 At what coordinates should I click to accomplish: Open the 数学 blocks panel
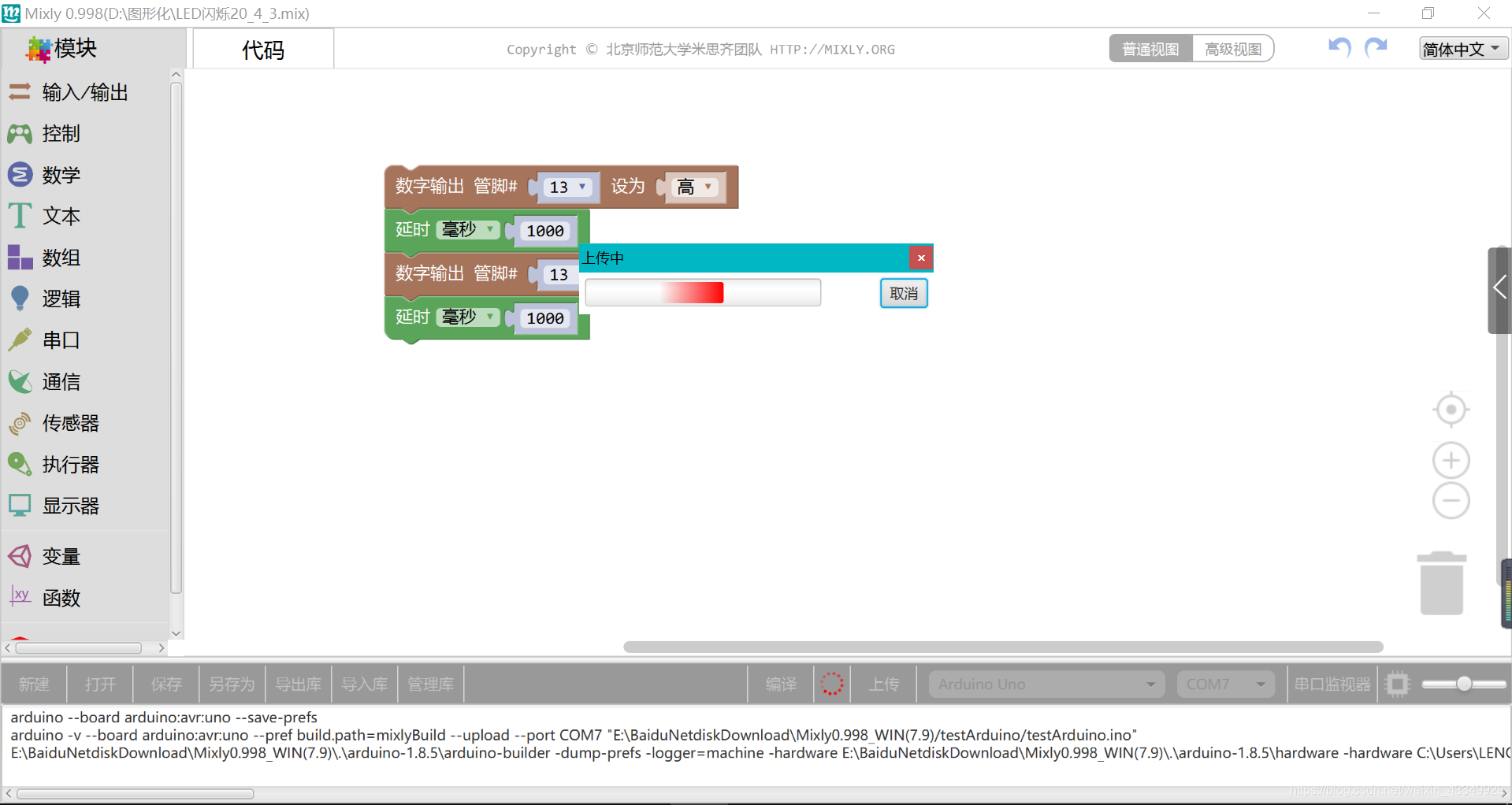coord(61,175)
